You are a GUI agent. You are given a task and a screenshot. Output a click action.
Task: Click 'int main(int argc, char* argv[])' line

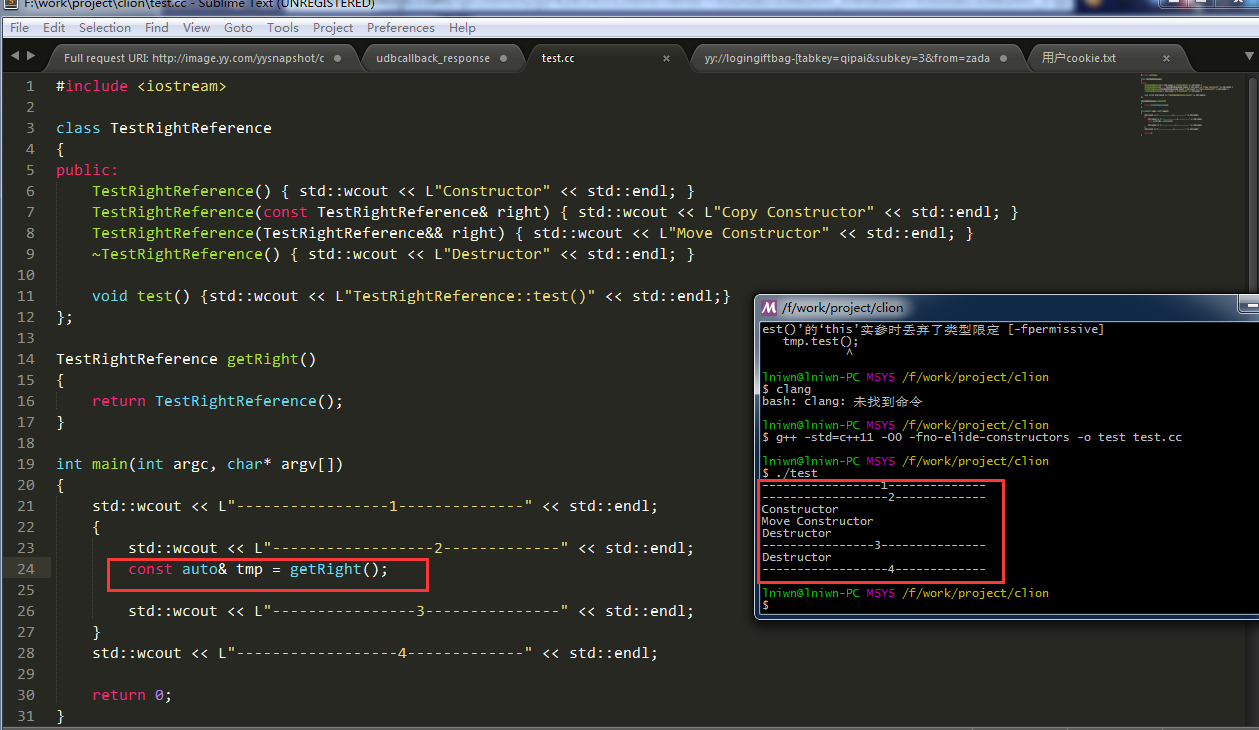[x=200, y=464]
